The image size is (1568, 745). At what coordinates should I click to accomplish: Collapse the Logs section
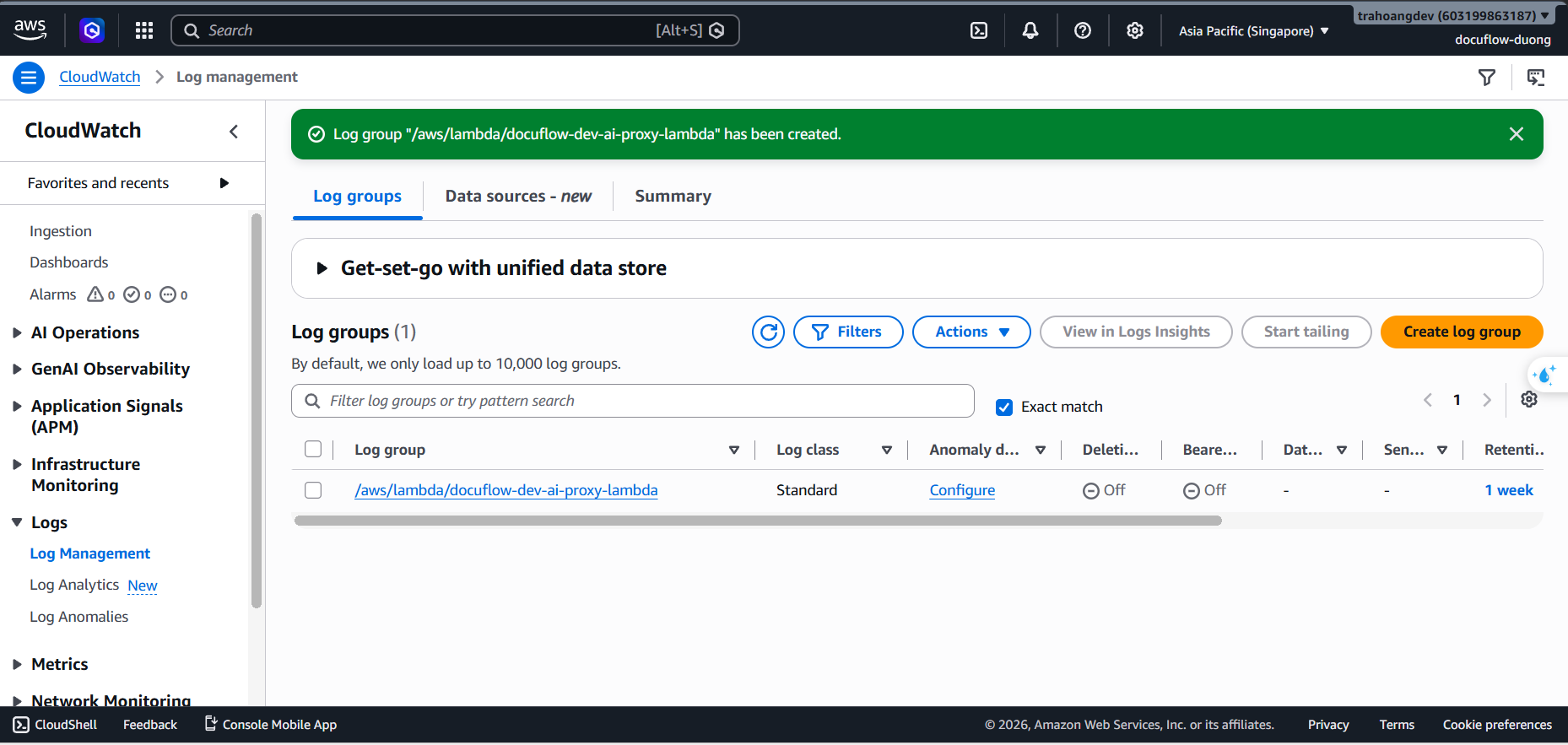17,522
